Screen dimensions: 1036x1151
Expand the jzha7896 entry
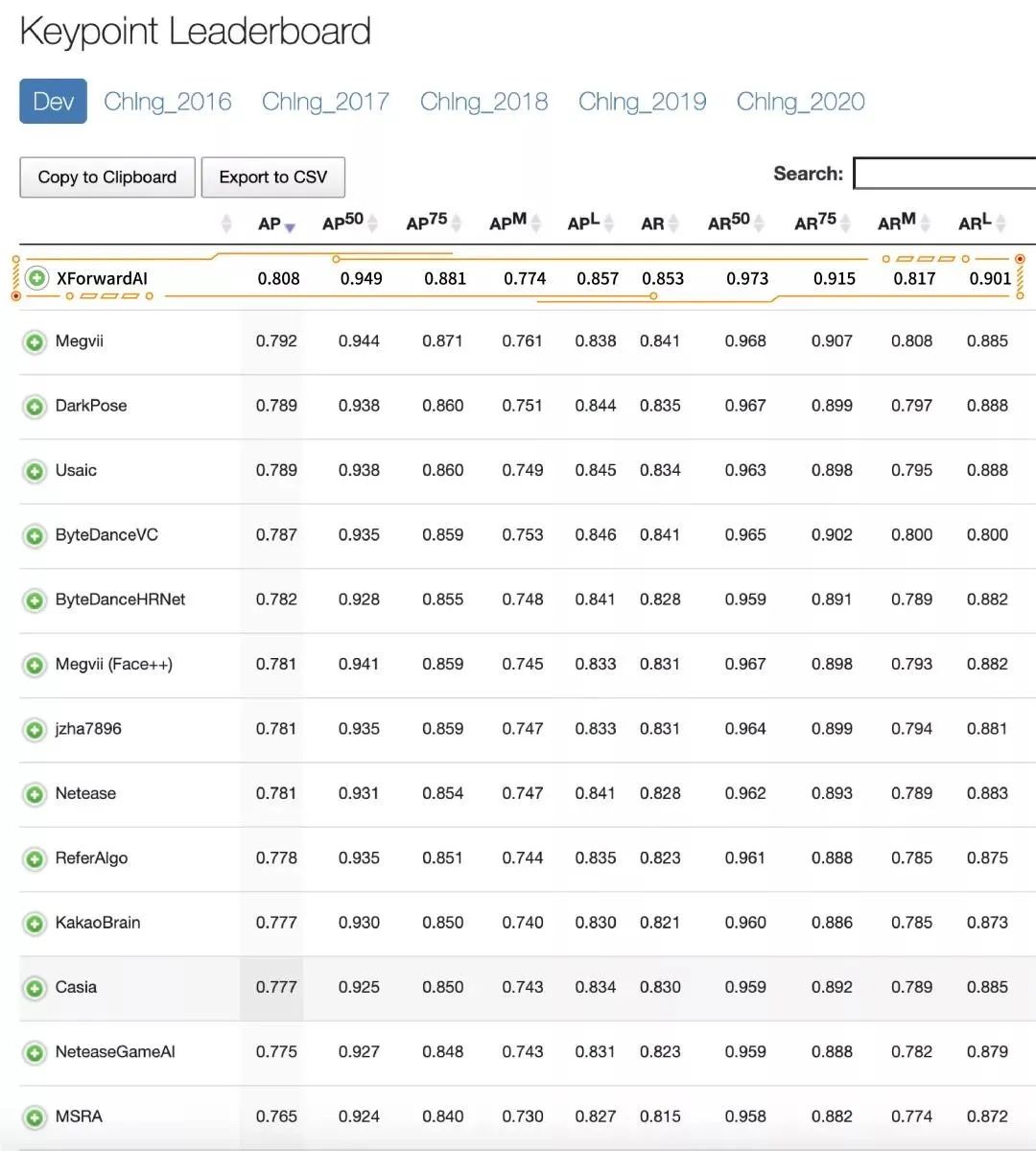(x=35, y=729)
